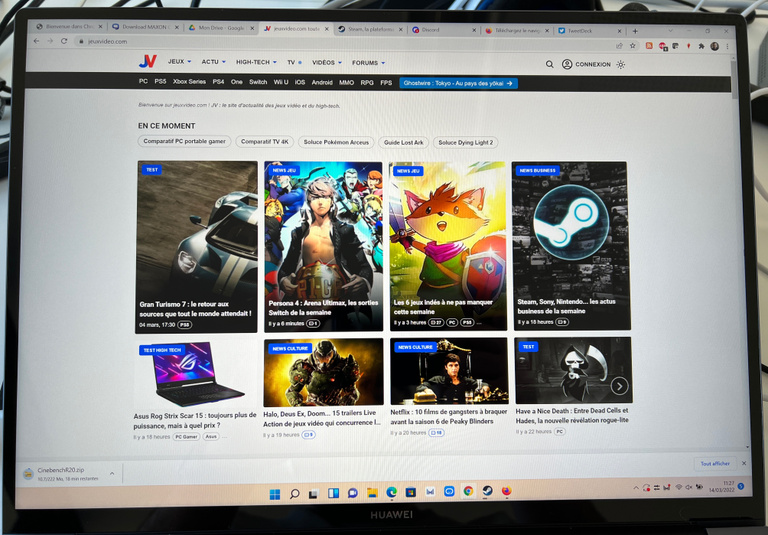This screenshot has height=535, width=768.
Task: Close the downloads bar with X
Action: (x=744, y=463)
